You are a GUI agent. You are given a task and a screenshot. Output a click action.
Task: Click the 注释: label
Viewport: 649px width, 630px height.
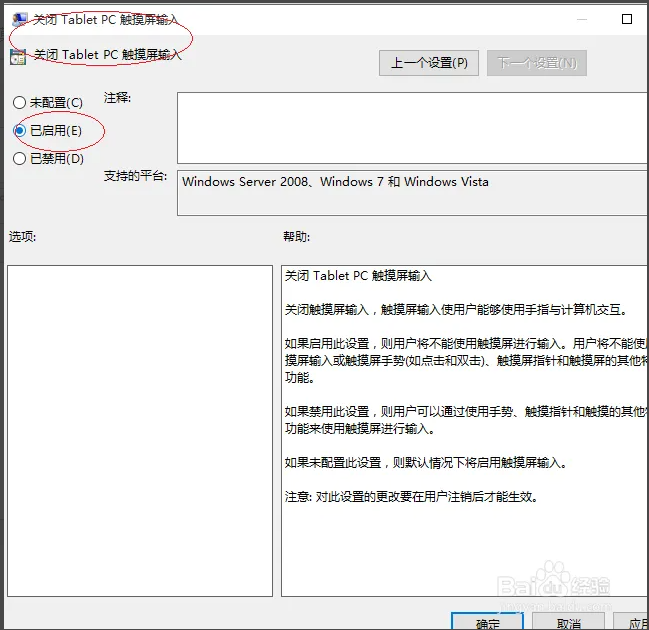point(118,98)
